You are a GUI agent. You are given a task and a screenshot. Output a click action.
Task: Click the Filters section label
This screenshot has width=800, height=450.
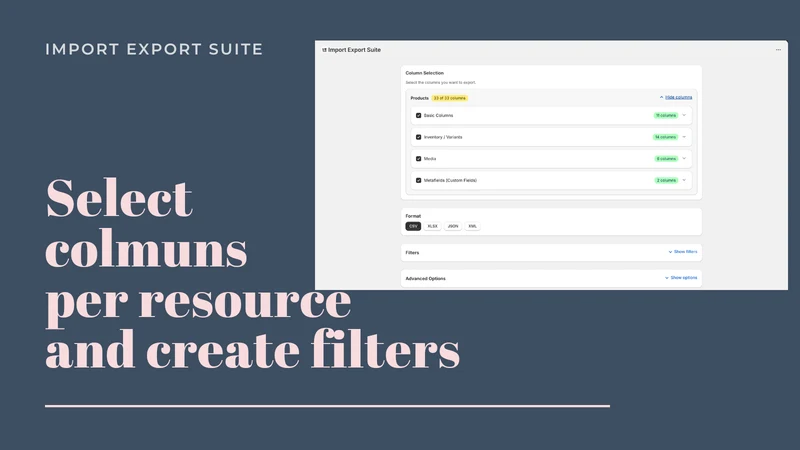(412, 253)
